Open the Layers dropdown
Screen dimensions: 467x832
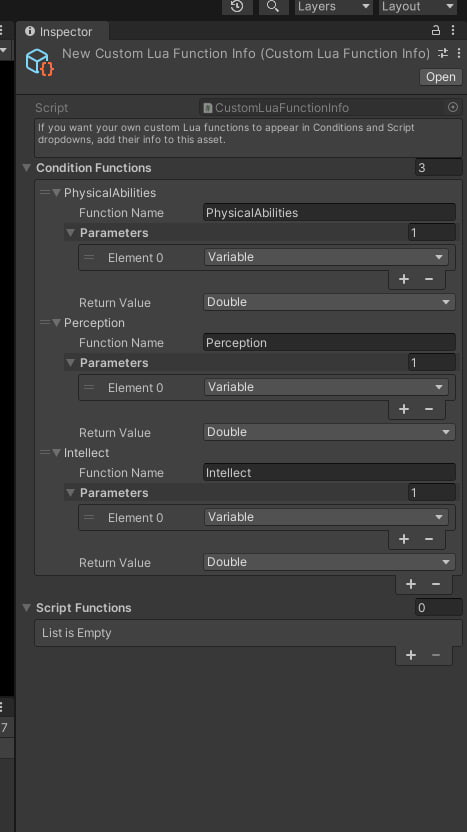[334, 6]
